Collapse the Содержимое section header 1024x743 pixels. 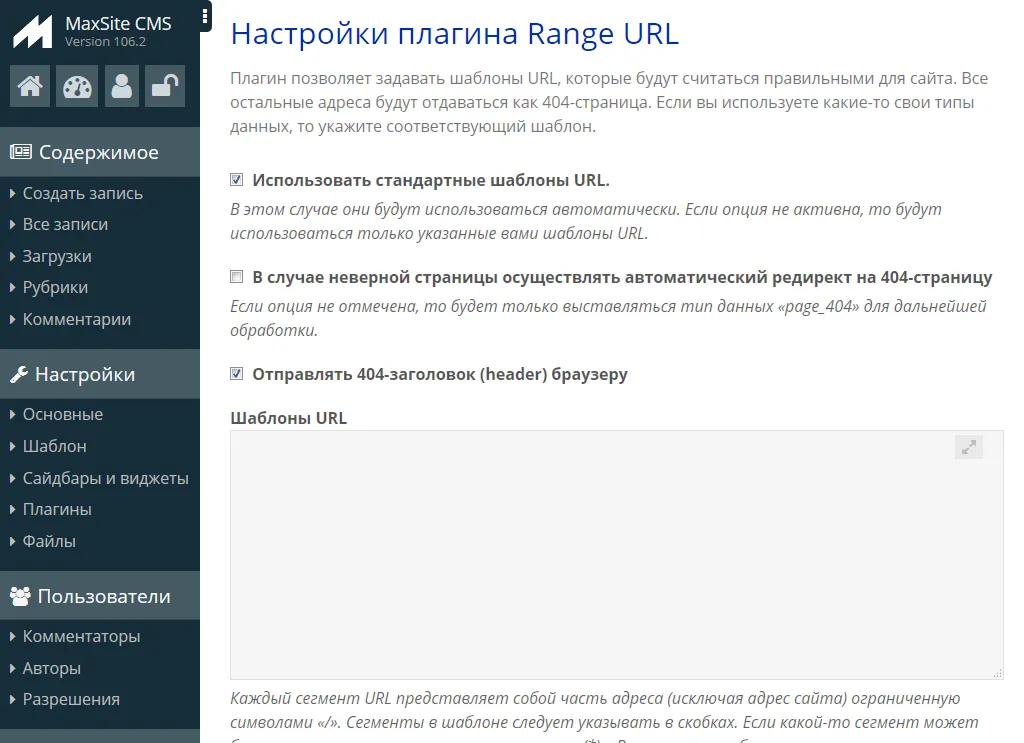(x=99, y=153)
